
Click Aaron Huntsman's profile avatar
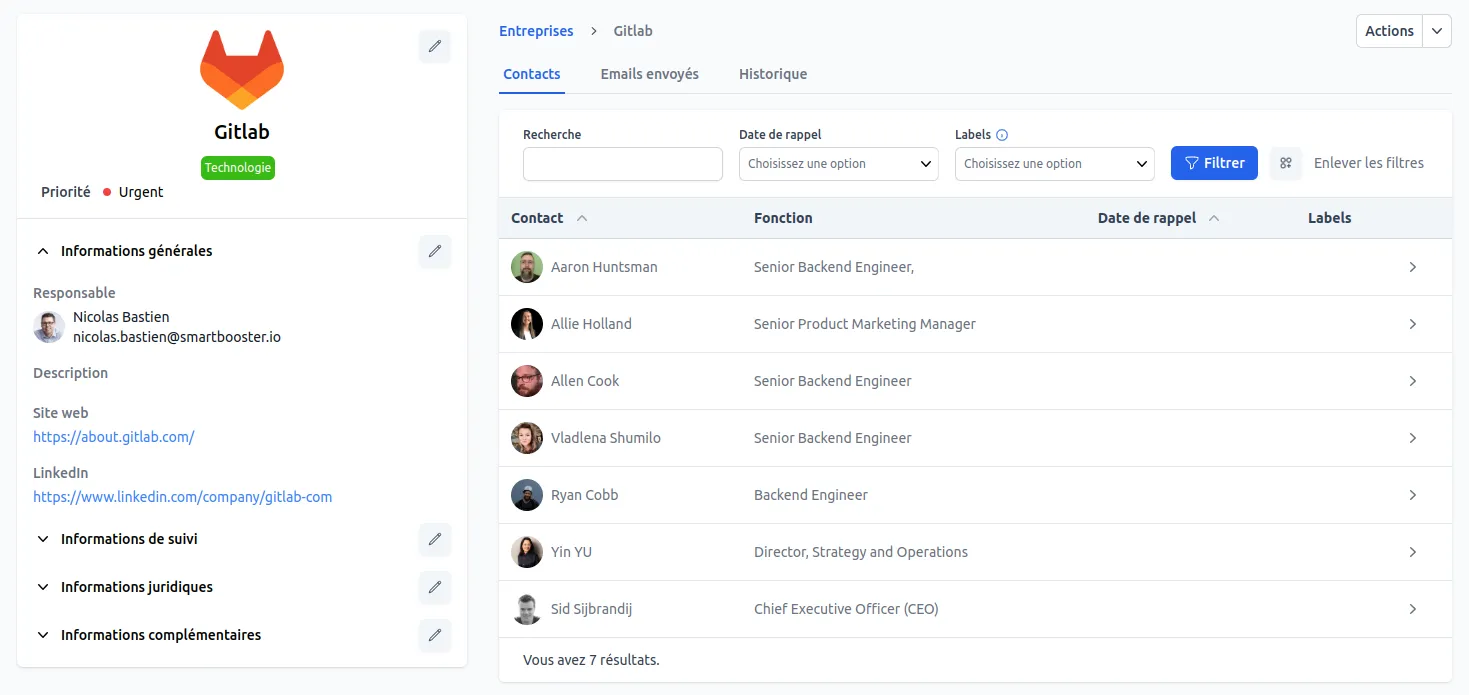(527, 267)
